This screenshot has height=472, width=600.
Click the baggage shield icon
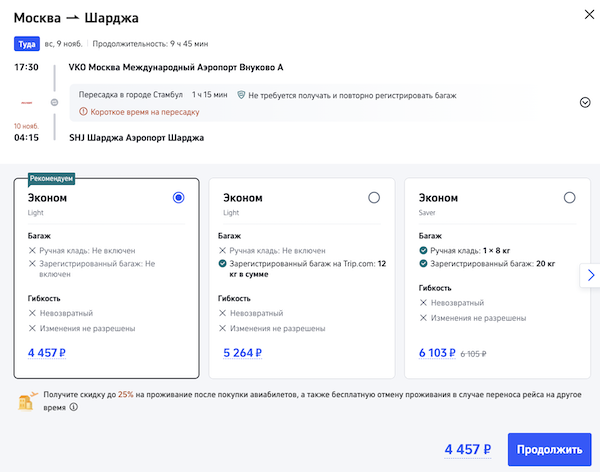coord(241,95)
